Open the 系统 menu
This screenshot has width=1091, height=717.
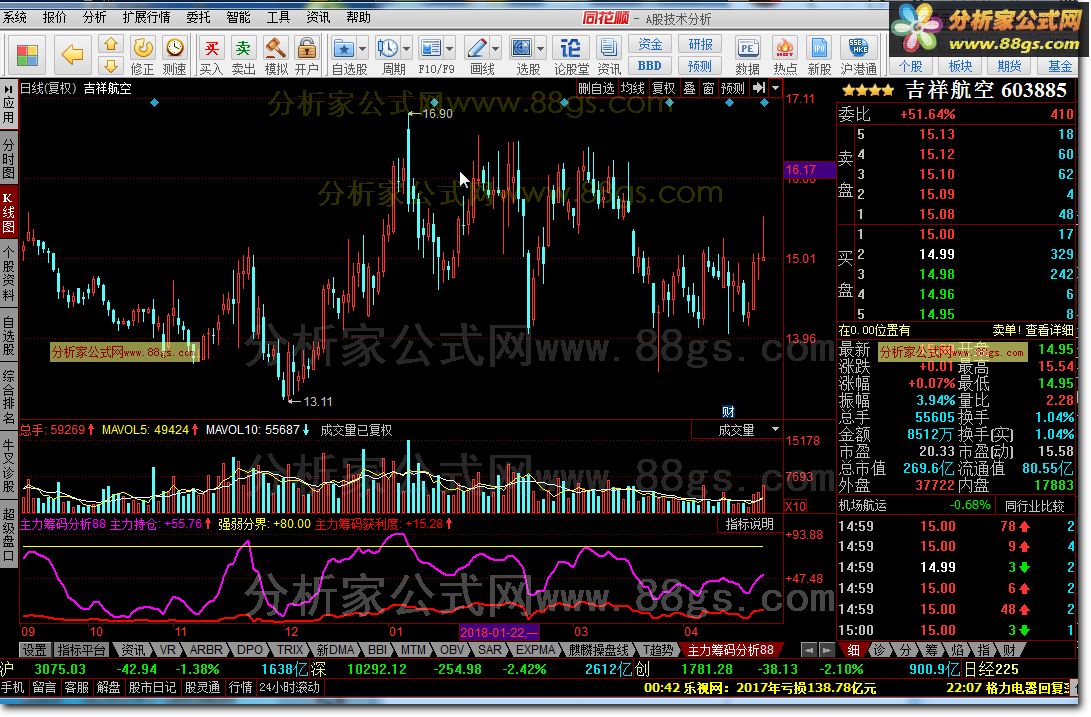point(15,17)
